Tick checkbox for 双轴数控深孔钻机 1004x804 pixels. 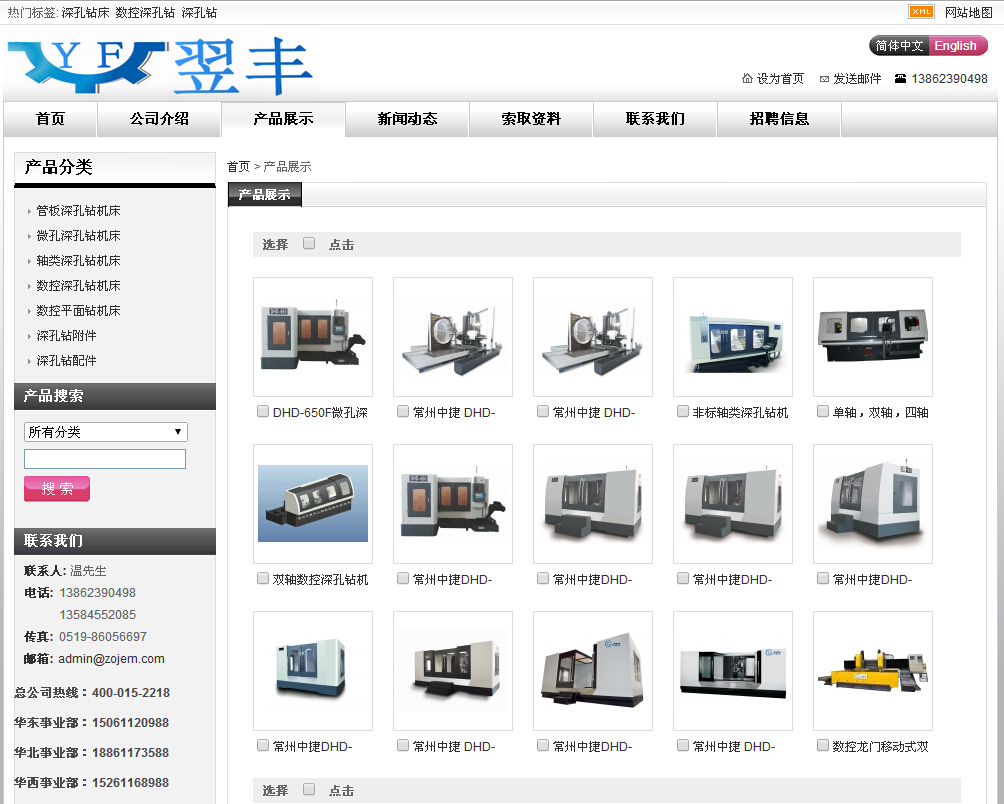[263, 578]
